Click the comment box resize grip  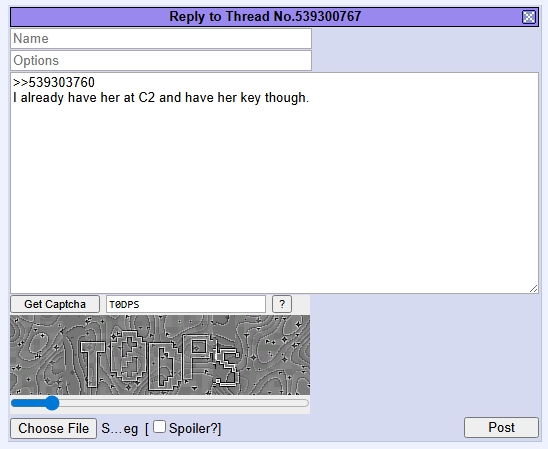tap(533, 289)
